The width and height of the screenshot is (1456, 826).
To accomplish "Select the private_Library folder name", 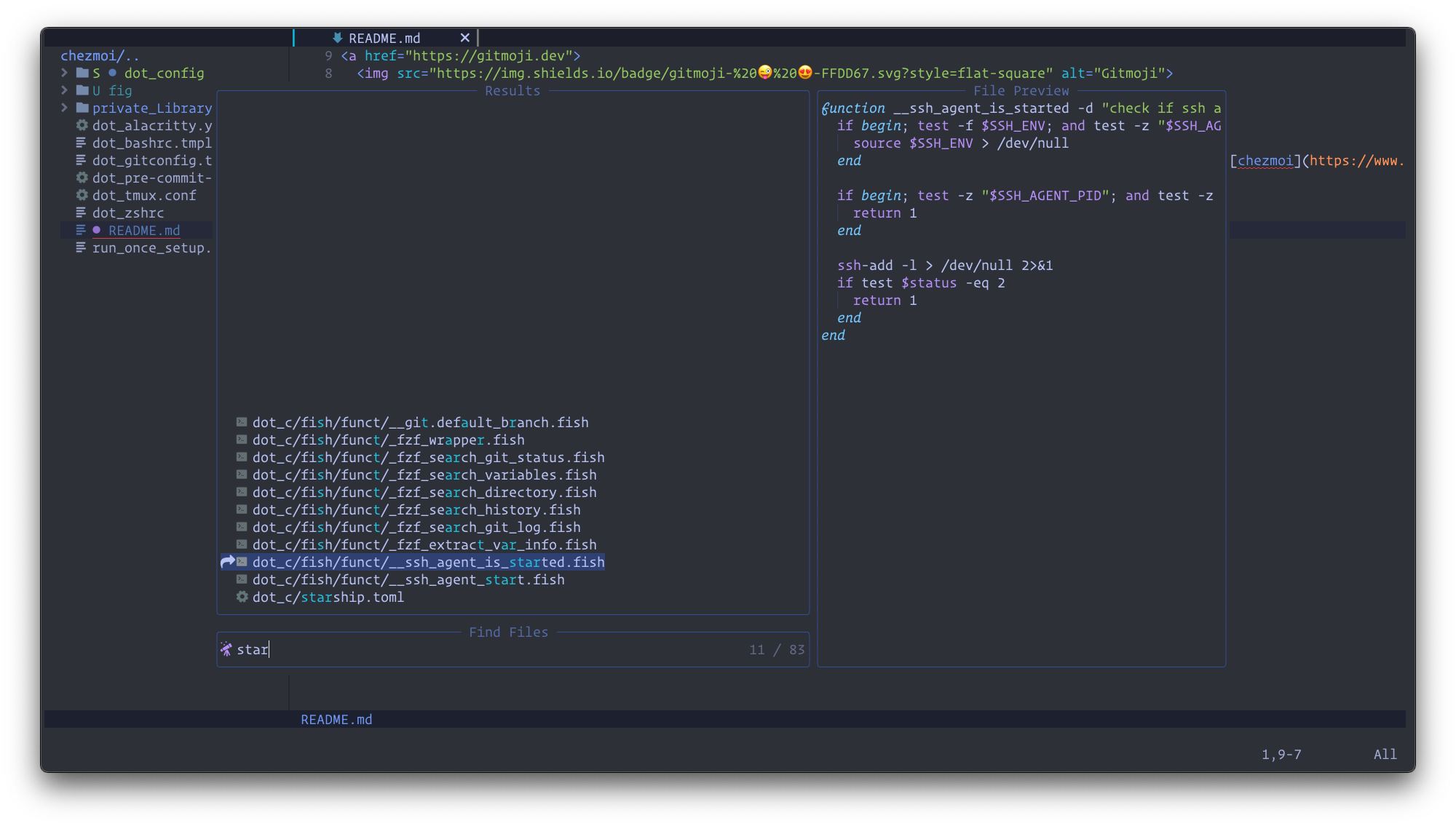I will [x=152, y=108].
